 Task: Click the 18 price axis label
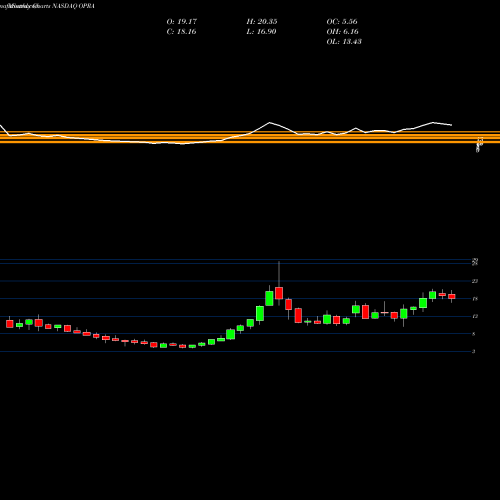tap(475, 299)
